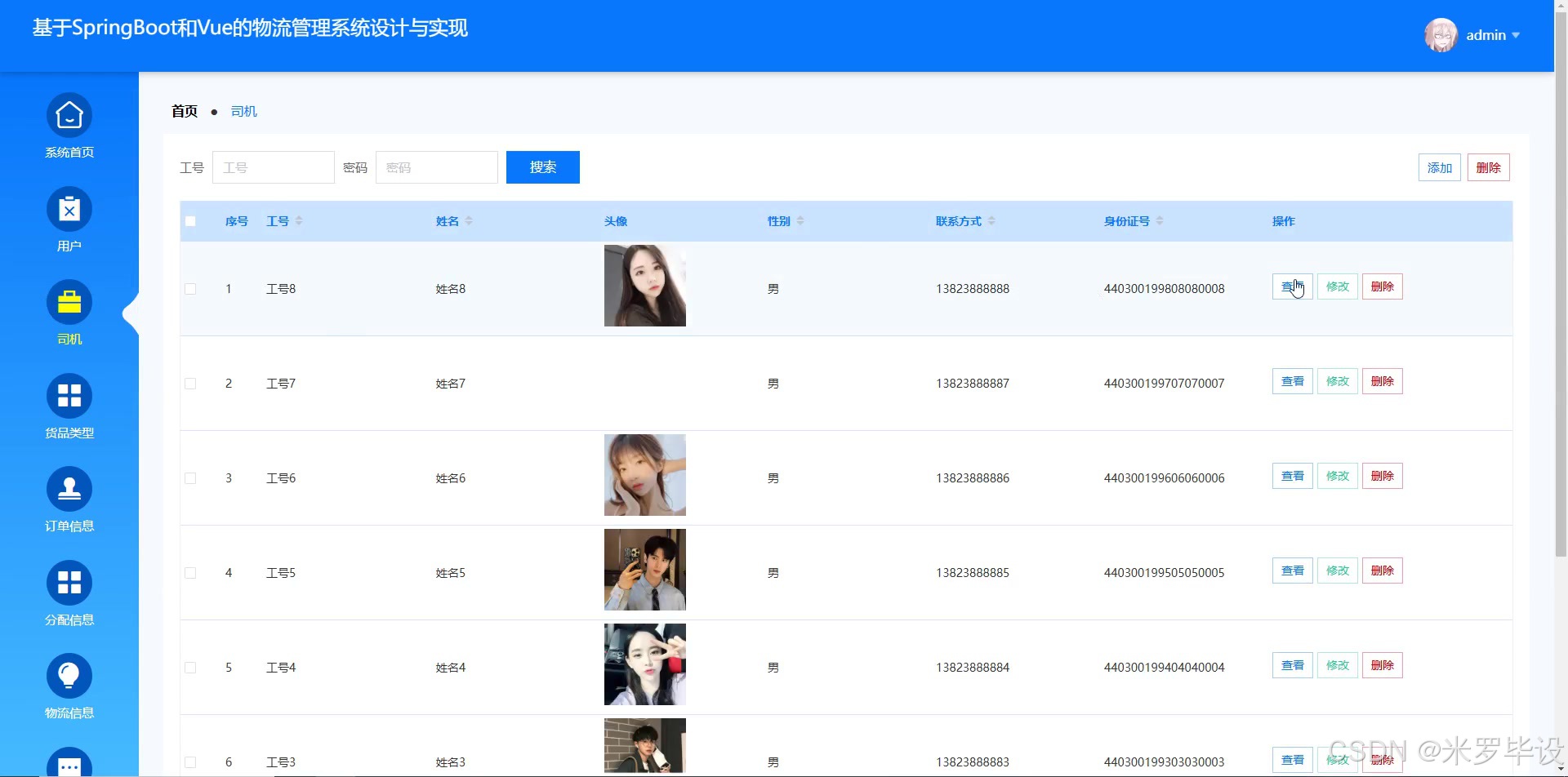Modify the 工号7 record

click(x=1338, y=381)
